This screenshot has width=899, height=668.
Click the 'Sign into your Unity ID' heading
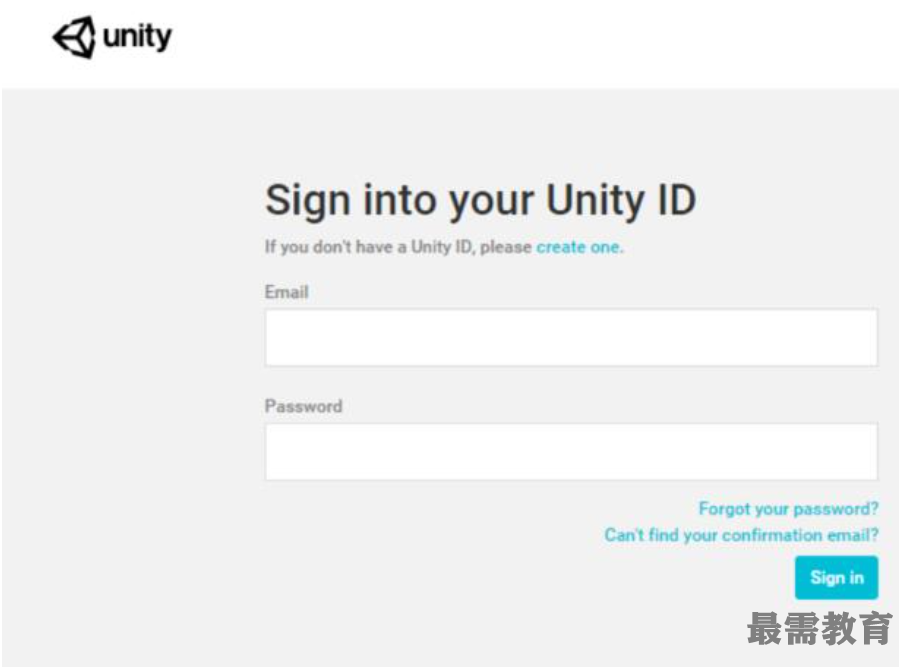[x=480, y=201]
